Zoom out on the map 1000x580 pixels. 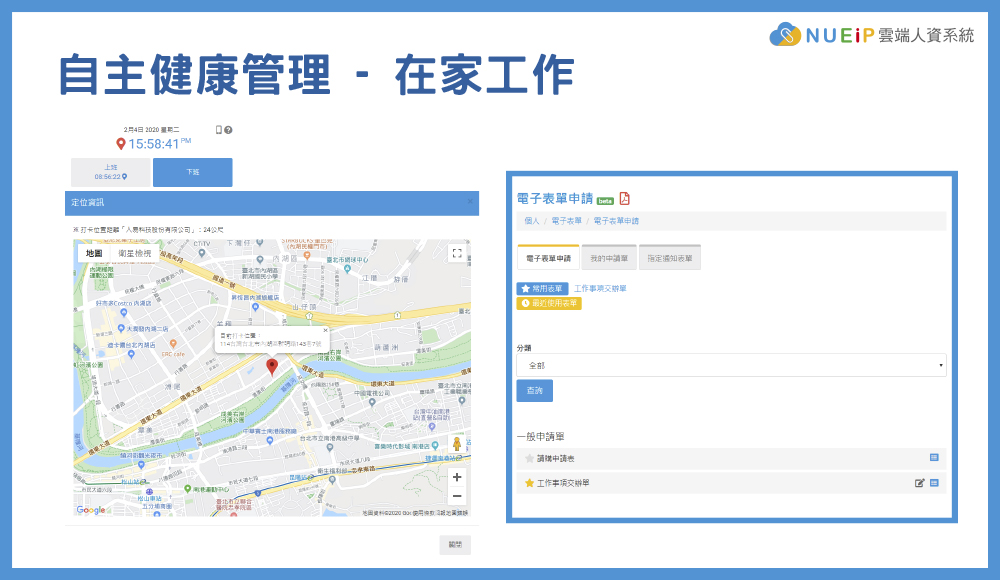[x=457, y=496]
